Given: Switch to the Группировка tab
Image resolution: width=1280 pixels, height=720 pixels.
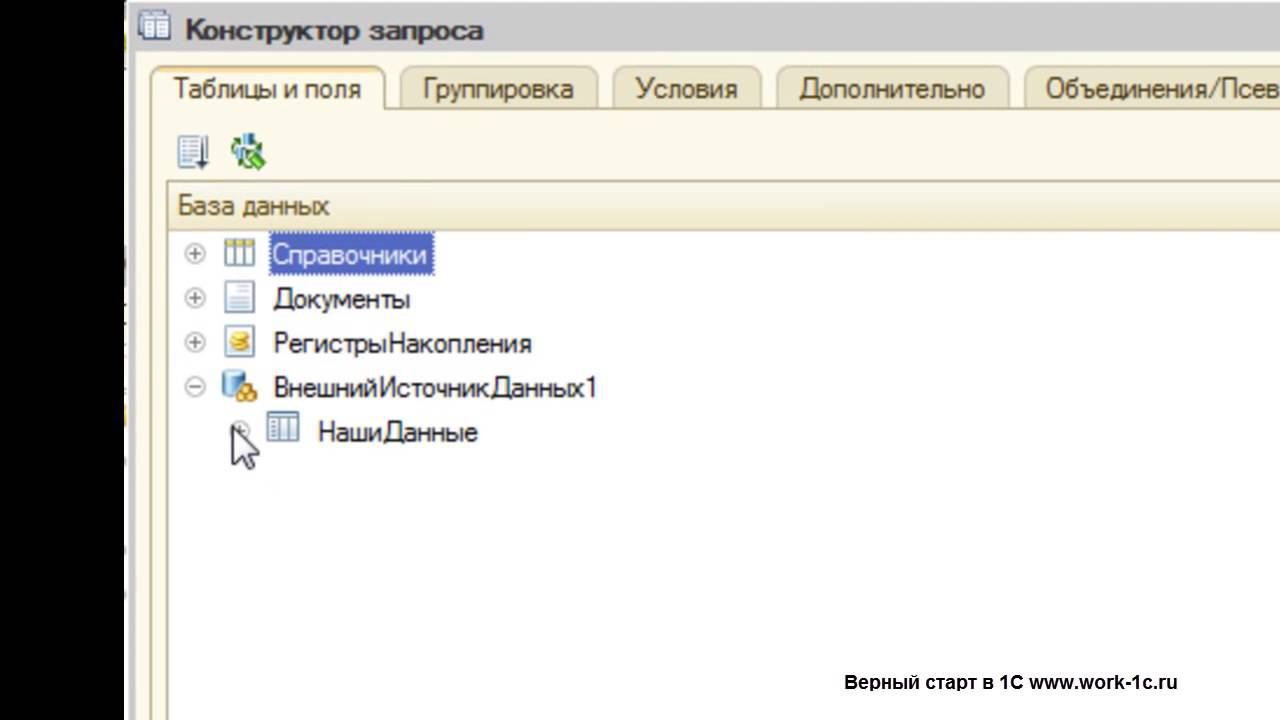Looking at the screenshot, I should point(498,89).
